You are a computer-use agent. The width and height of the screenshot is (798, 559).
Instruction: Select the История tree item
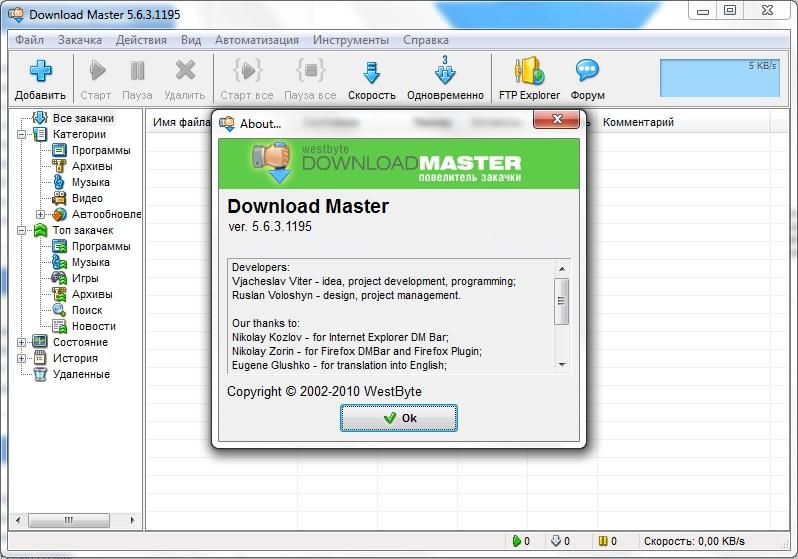(x=75, y=358)
